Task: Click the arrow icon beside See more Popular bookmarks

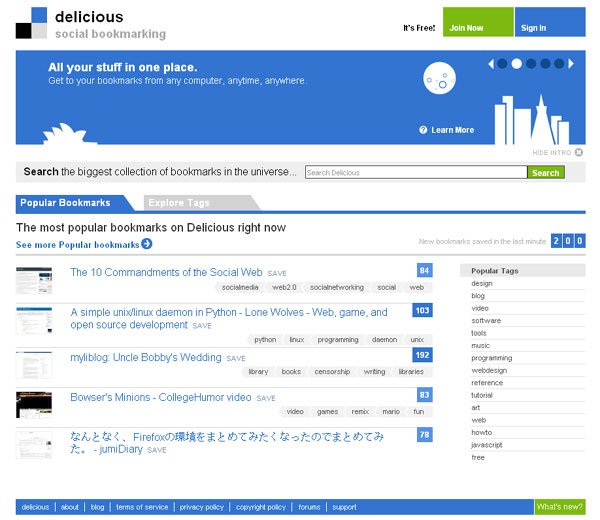Action: pyautogui.click(x=147, y=244)
